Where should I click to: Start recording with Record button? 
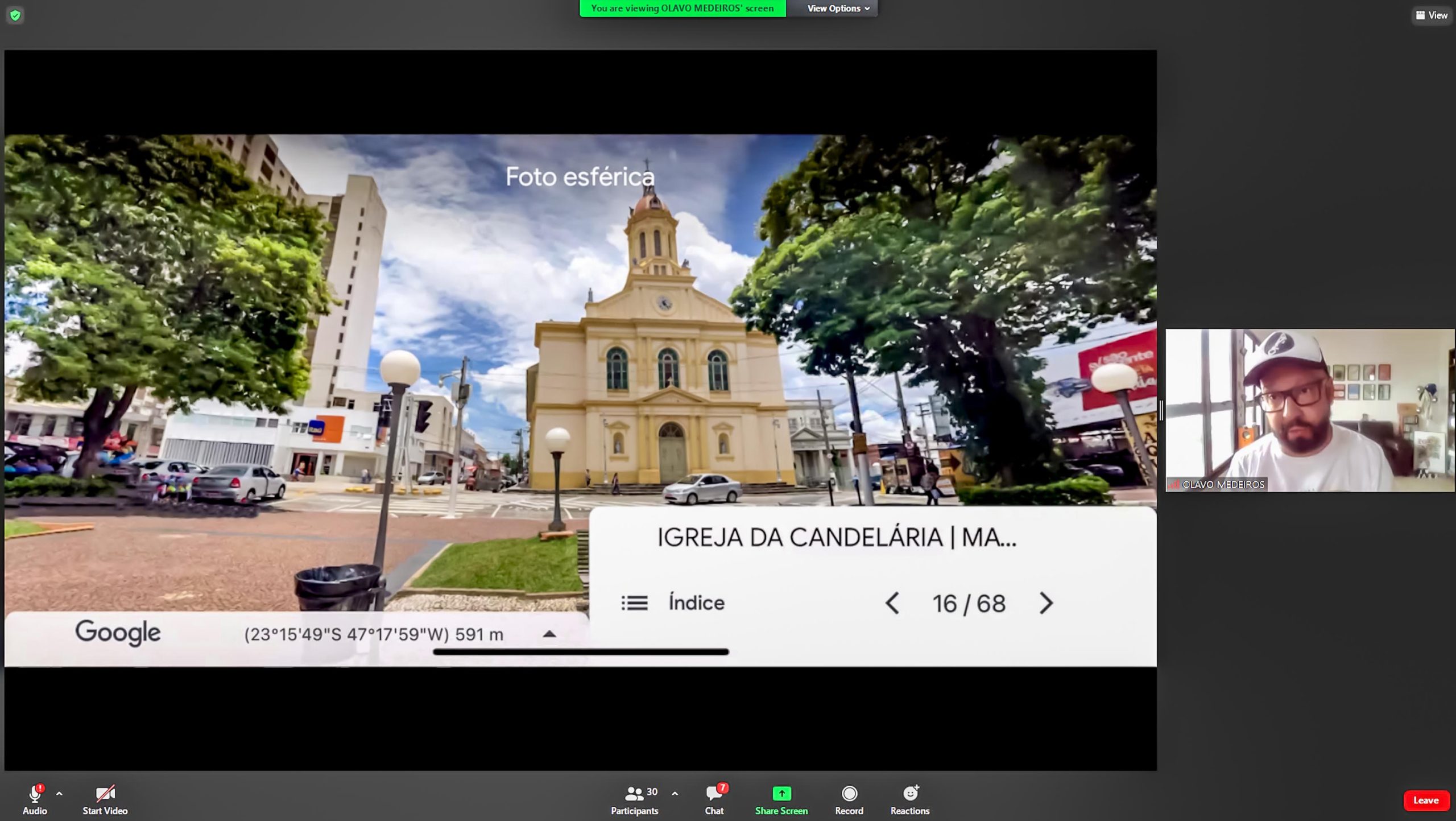[849, 799]
